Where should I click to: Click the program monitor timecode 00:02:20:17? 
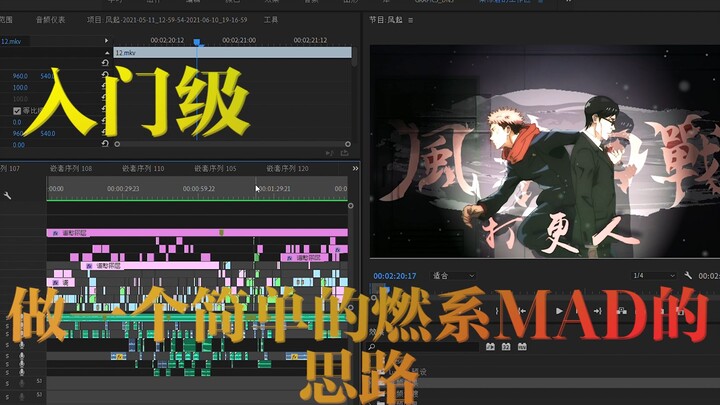[x=394, y=276]
